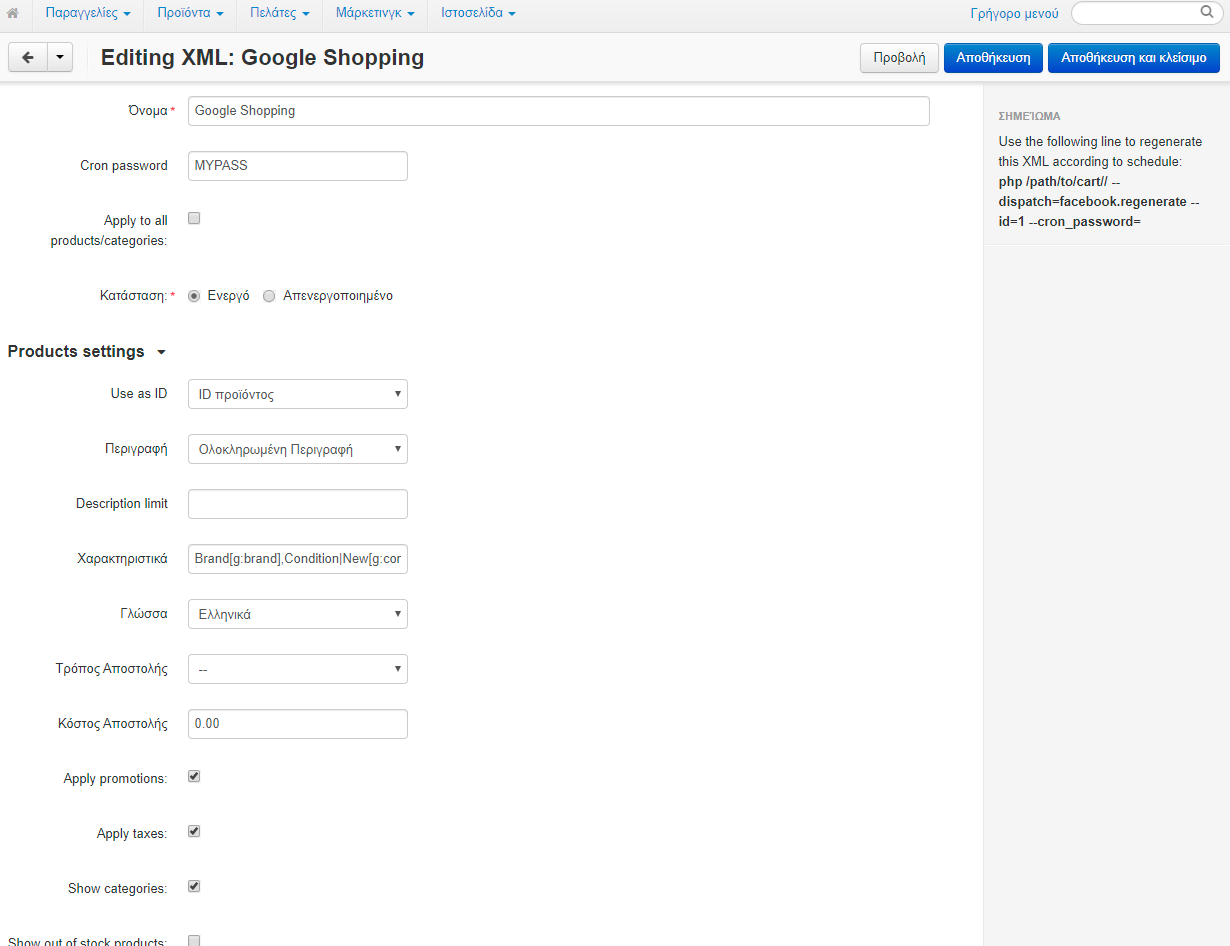Viewport: 1230px width, 946px height.
Task: Open the dropdown caret next to back arrow
Action: (60, 58)
